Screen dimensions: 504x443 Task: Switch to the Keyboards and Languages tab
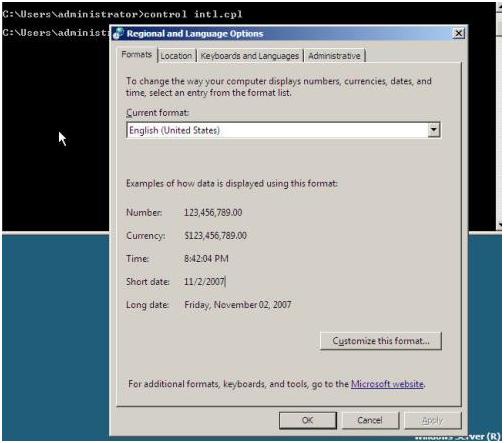[x=250, y=56]
